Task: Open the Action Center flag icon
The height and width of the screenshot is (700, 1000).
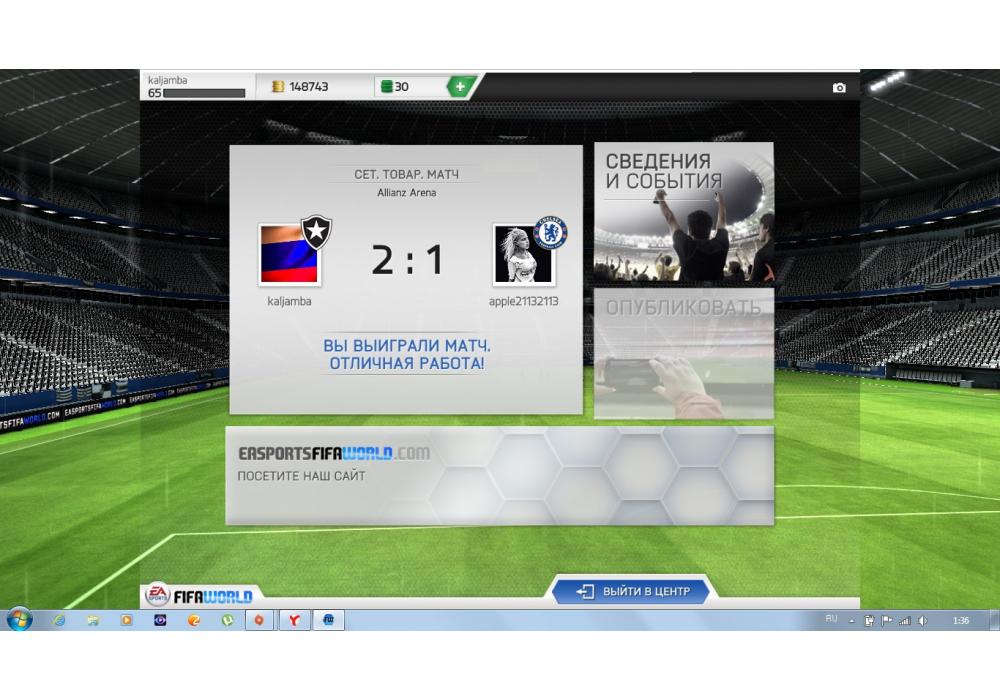Action: point(886,620)
